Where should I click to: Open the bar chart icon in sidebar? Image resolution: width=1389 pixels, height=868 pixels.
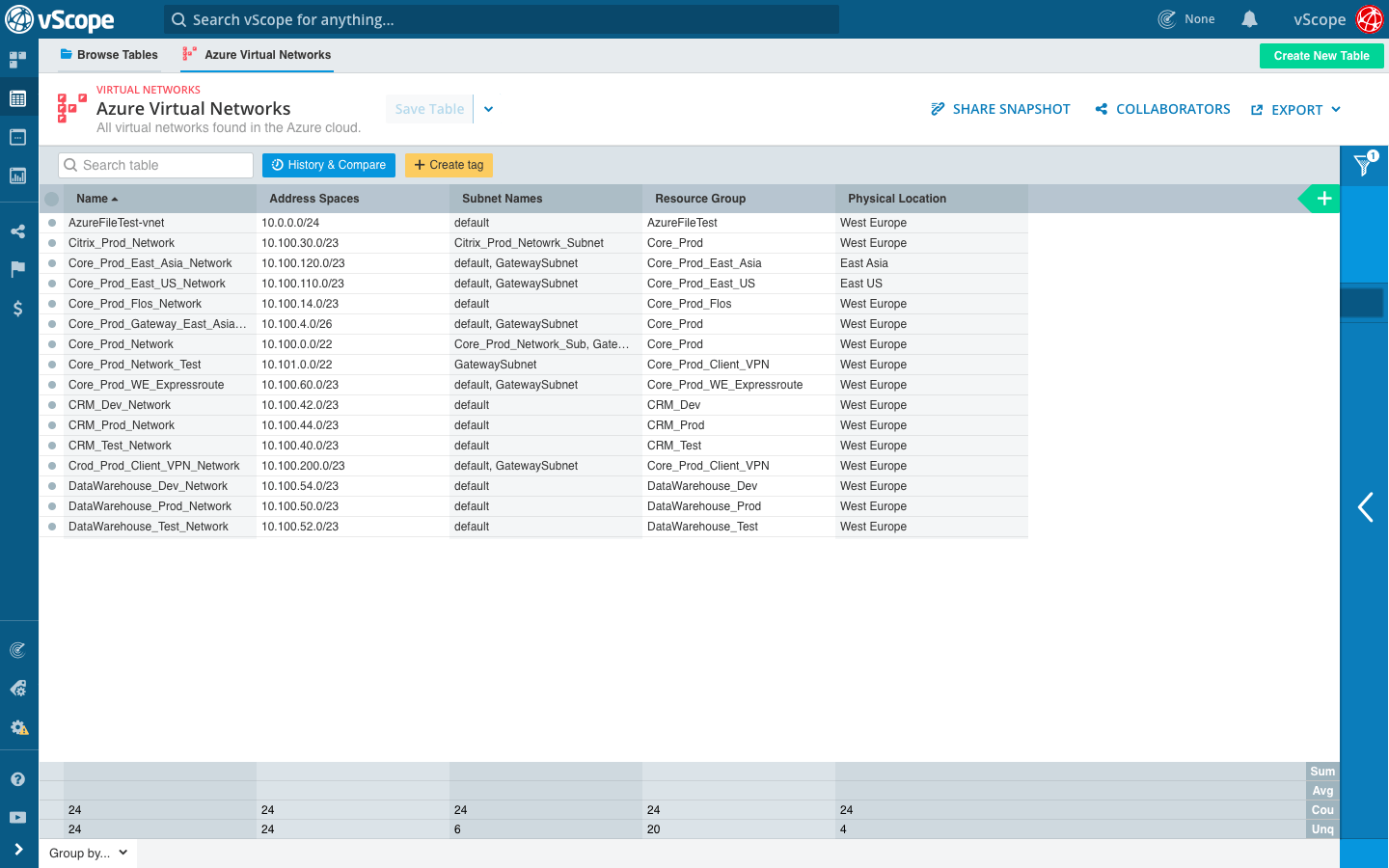(x=17, y=176)
